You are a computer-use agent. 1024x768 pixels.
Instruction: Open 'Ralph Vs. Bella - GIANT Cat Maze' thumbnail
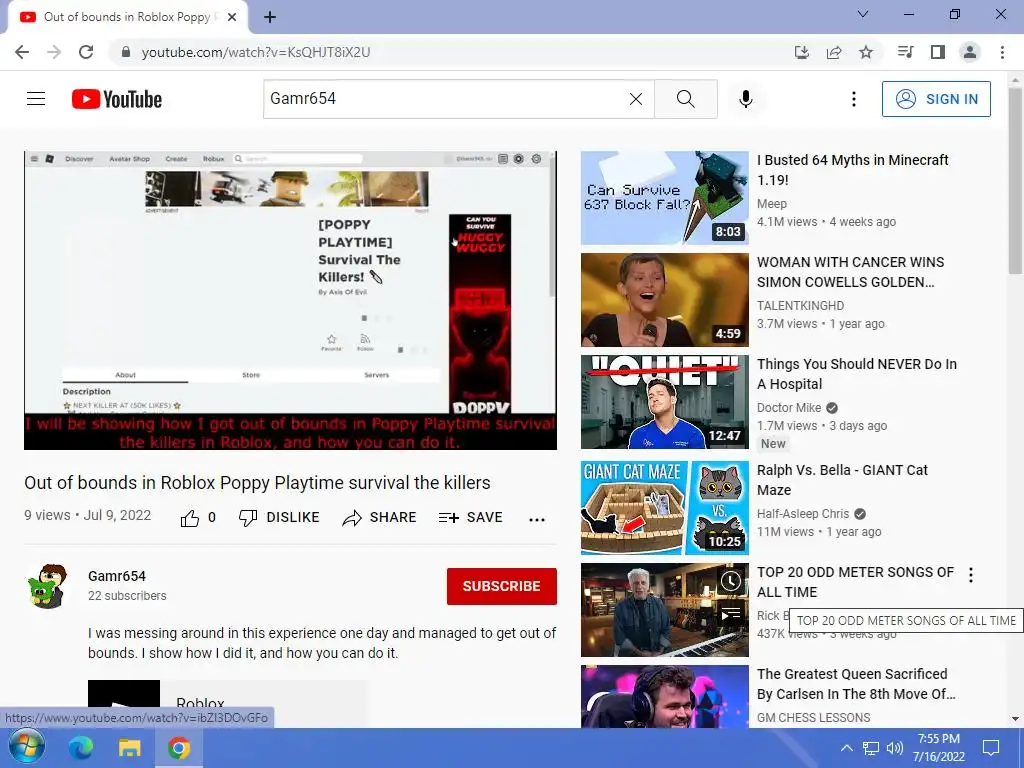click(x=665, y=508)
